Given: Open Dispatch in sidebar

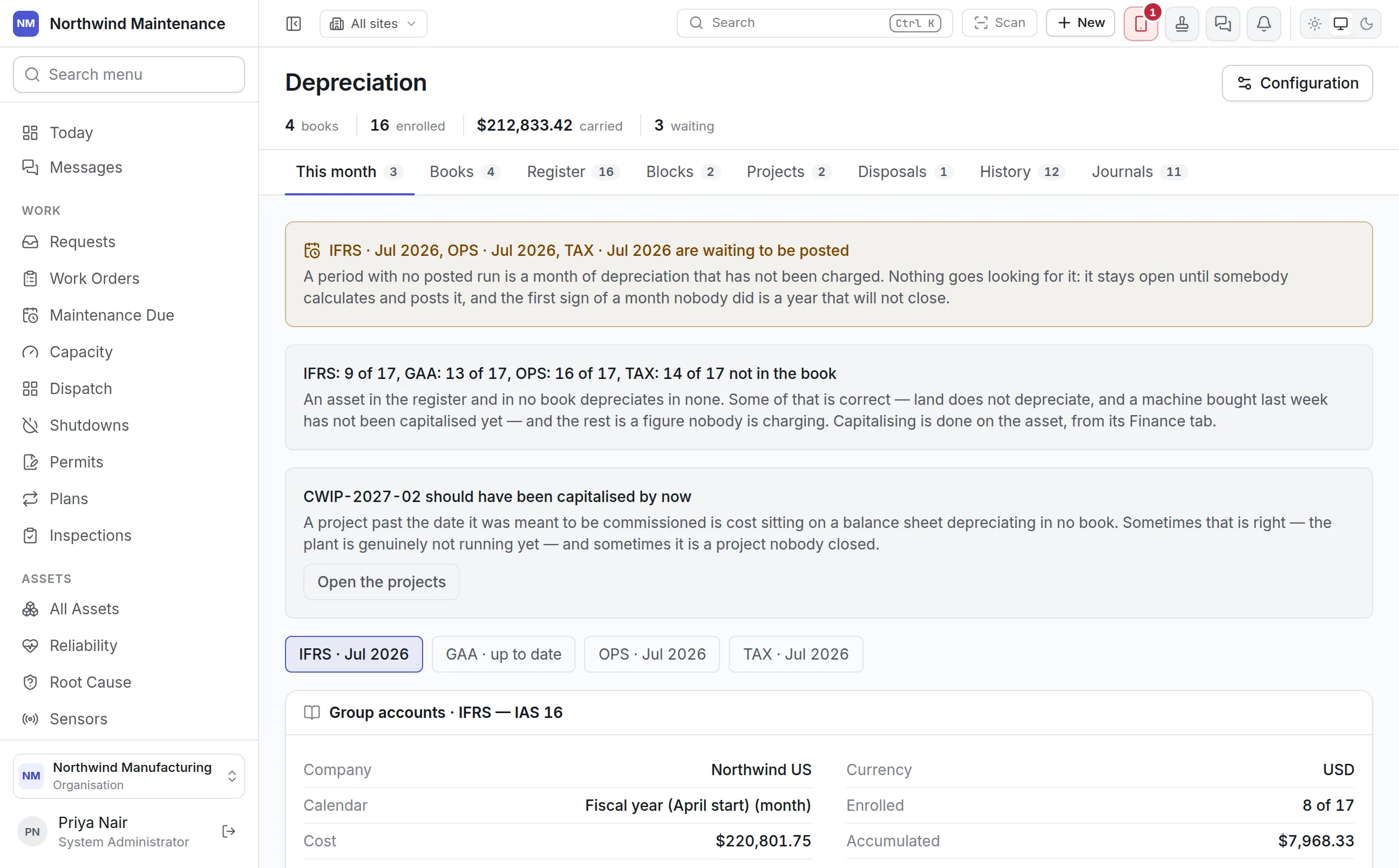Looking at the screenshot, I should click(x=129, y=389).
